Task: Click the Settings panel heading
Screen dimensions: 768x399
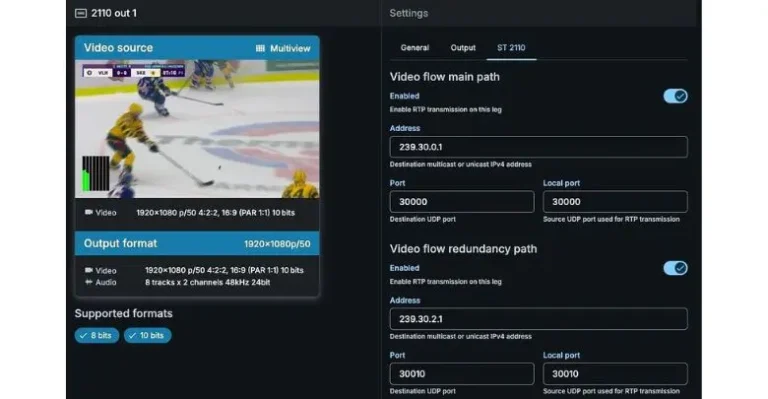Action: point(408,13)
